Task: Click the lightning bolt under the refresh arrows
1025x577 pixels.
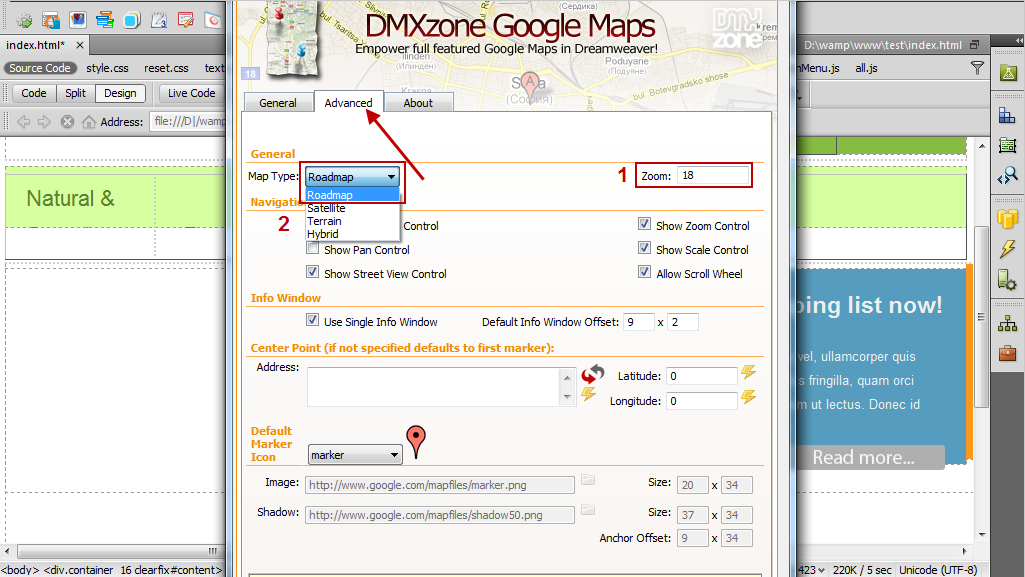Action: [589, 394]
